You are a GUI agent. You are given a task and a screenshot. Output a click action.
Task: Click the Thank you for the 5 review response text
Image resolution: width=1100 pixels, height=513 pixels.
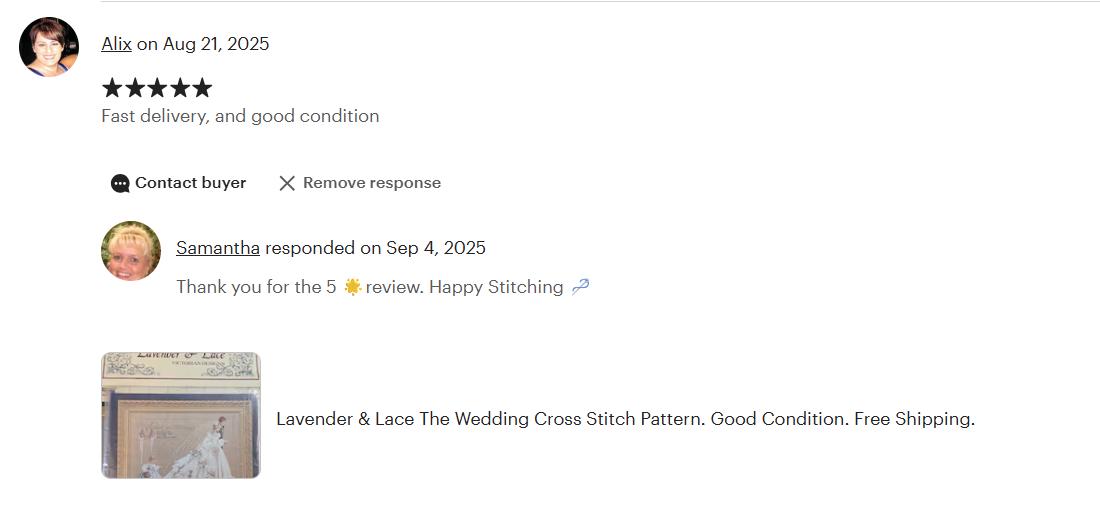[382, 287]
